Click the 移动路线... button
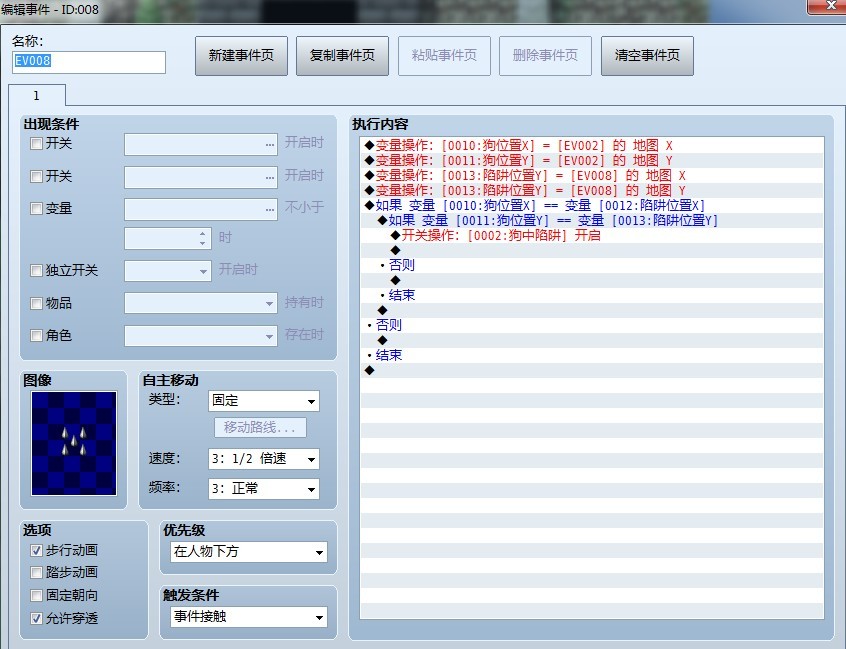846x649 pixels. coord(260,428)
